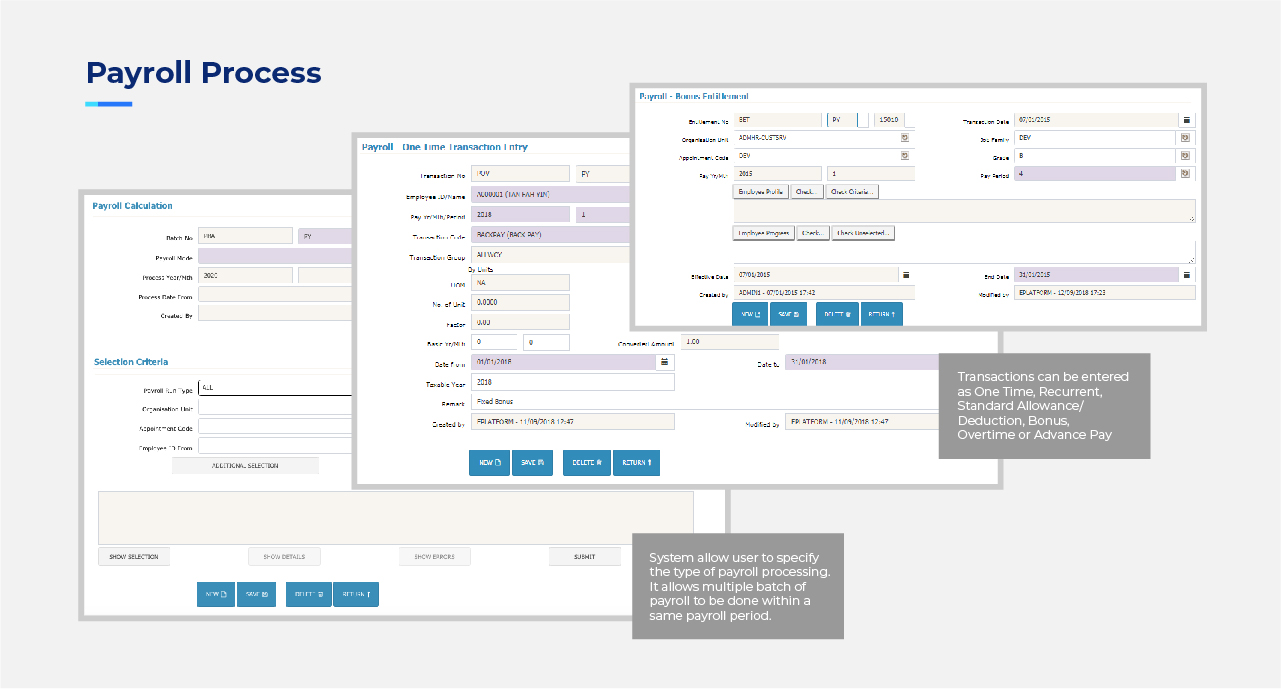
Task: Click New in One Time Transaction Entry
Action: tap(489, 463)
